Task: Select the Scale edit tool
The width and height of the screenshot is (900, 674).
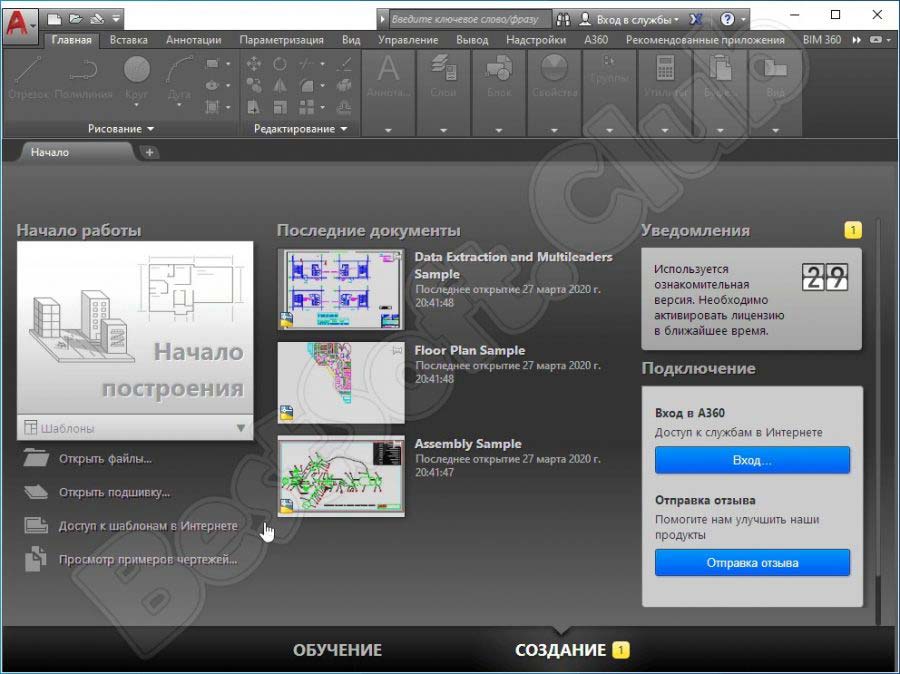Action: pyautogui.click(x=280, y=107)
